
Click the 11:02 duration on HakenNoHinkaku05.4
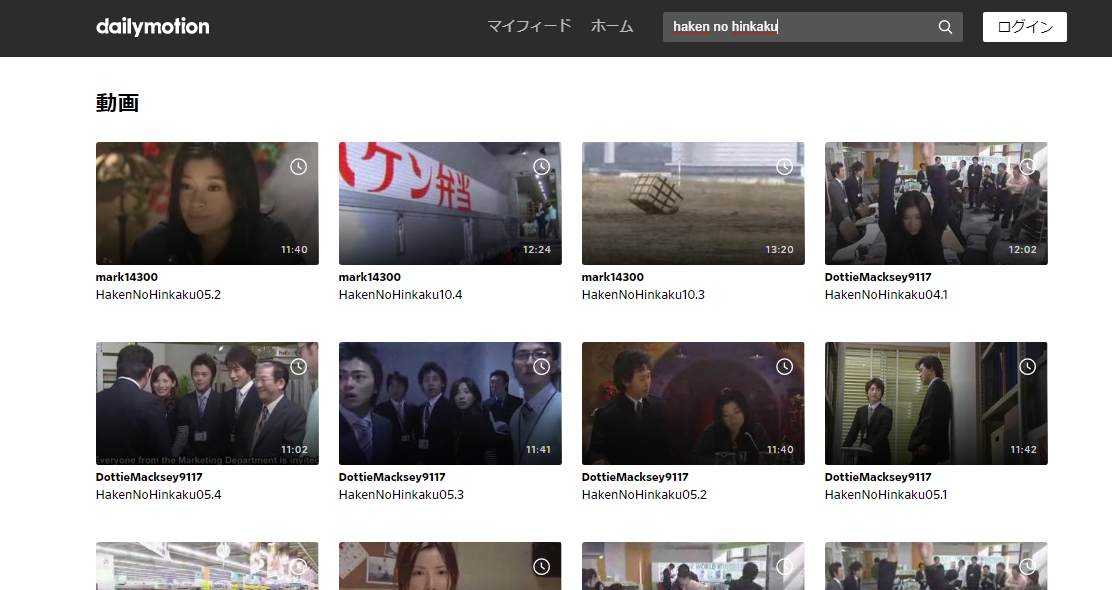[294, 450]
